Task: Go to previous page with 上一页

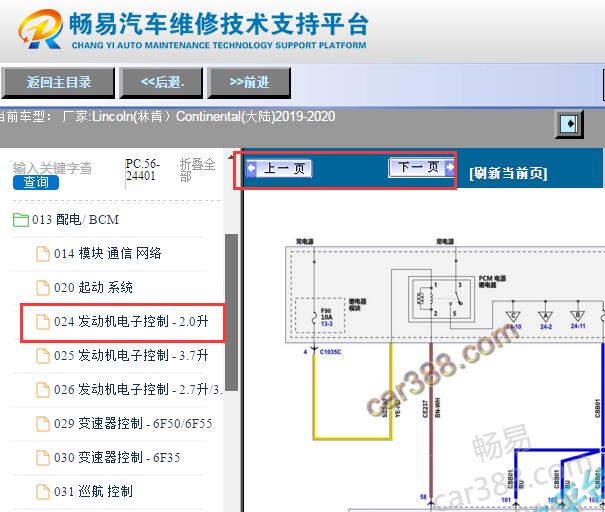Action: [279, 169]
